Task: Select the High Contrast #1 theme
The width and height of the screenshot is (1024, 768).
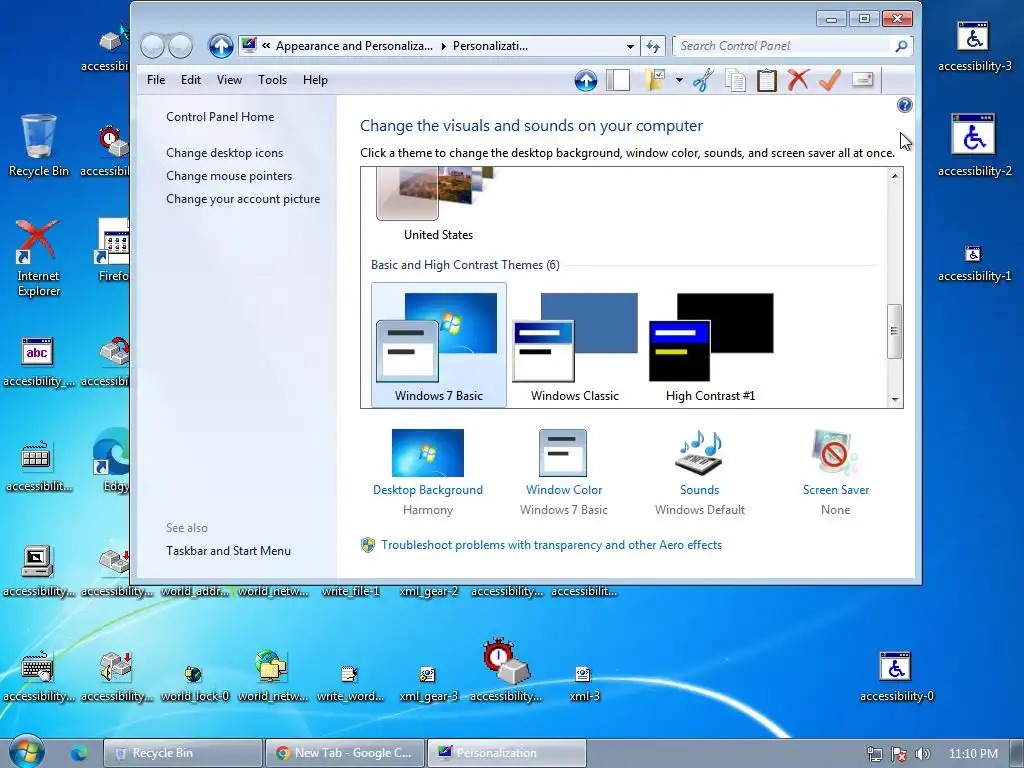Action: tap(711, 345)
